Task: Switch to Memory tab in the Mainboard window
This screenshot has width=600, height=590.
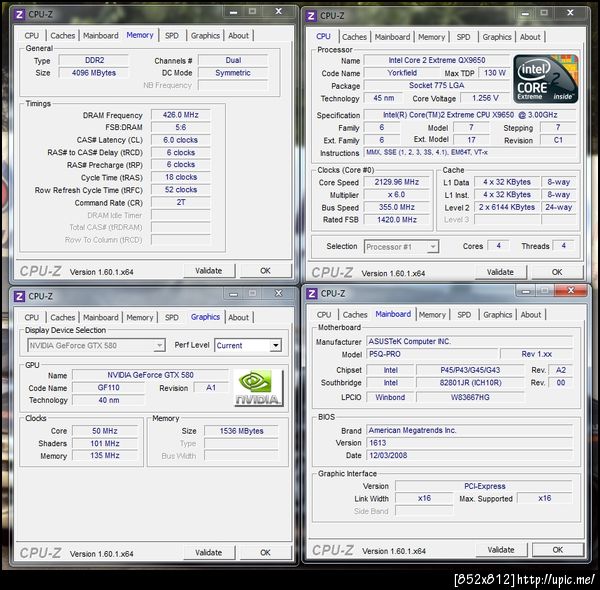Action: click(432, 315)
